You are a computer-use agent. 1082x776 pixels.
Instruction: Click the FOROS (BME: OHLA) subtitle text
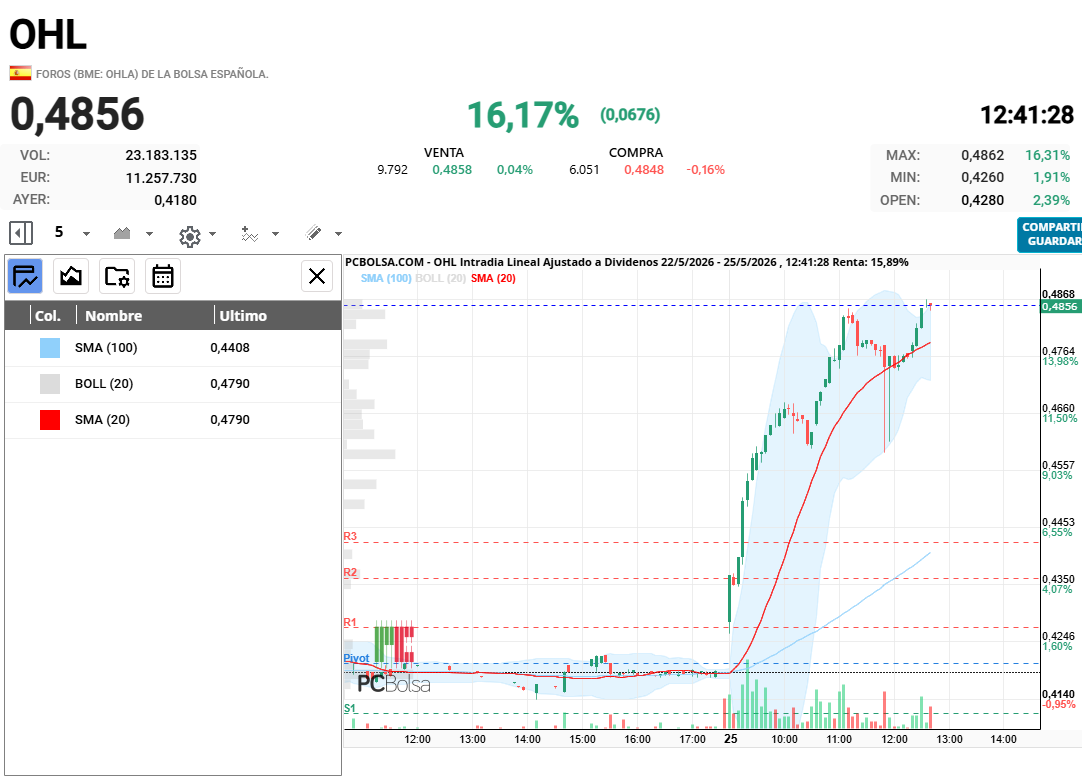(x=152, y=74)
